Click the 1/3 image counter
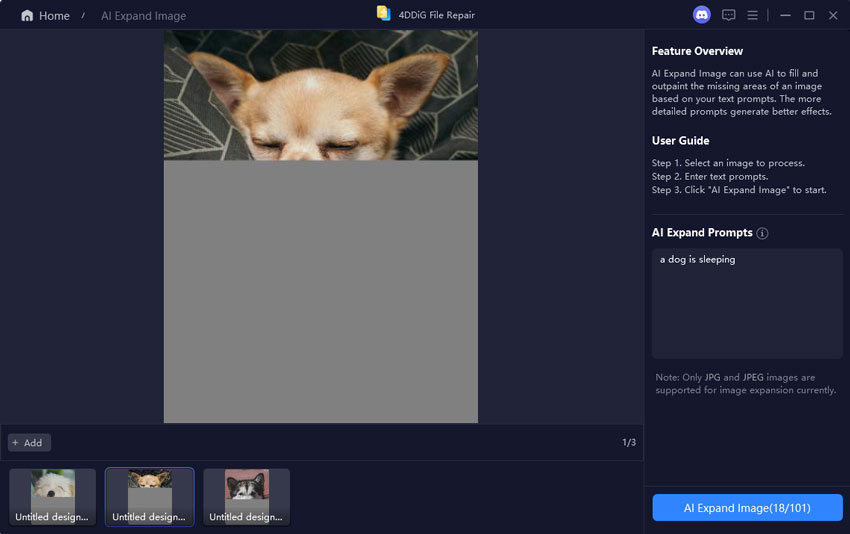The image size is (850, 534). click(628, 442)
